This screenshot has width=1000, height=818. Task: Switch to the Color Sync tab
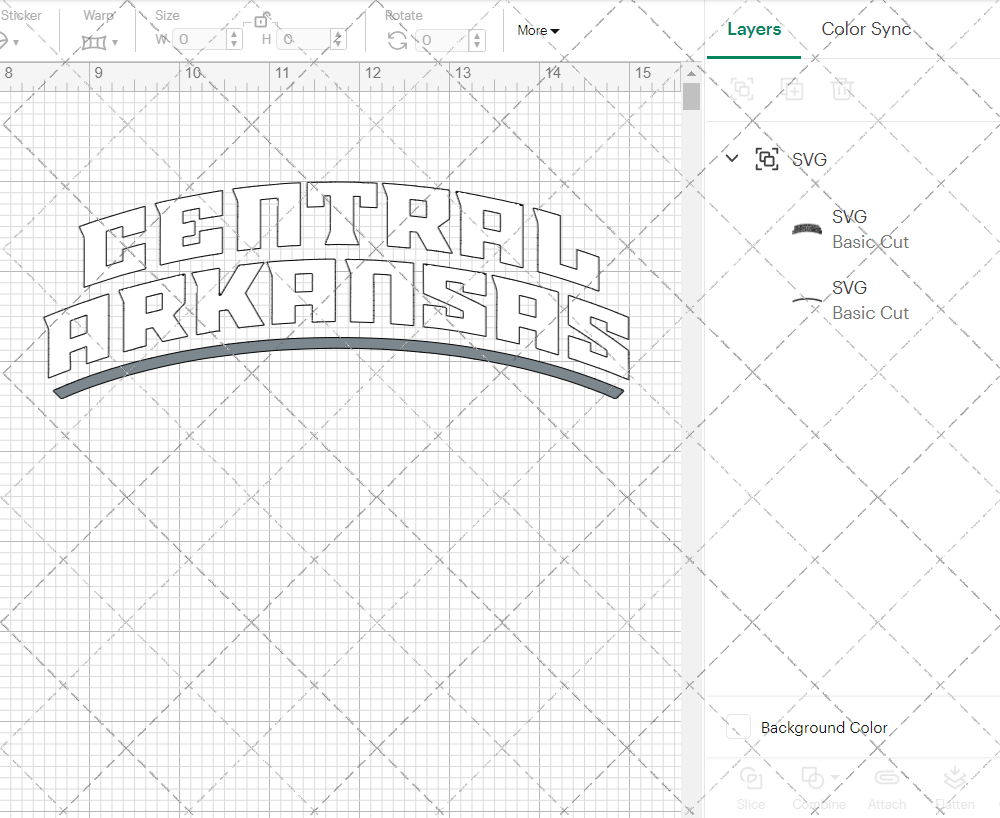tap(866, 29)
